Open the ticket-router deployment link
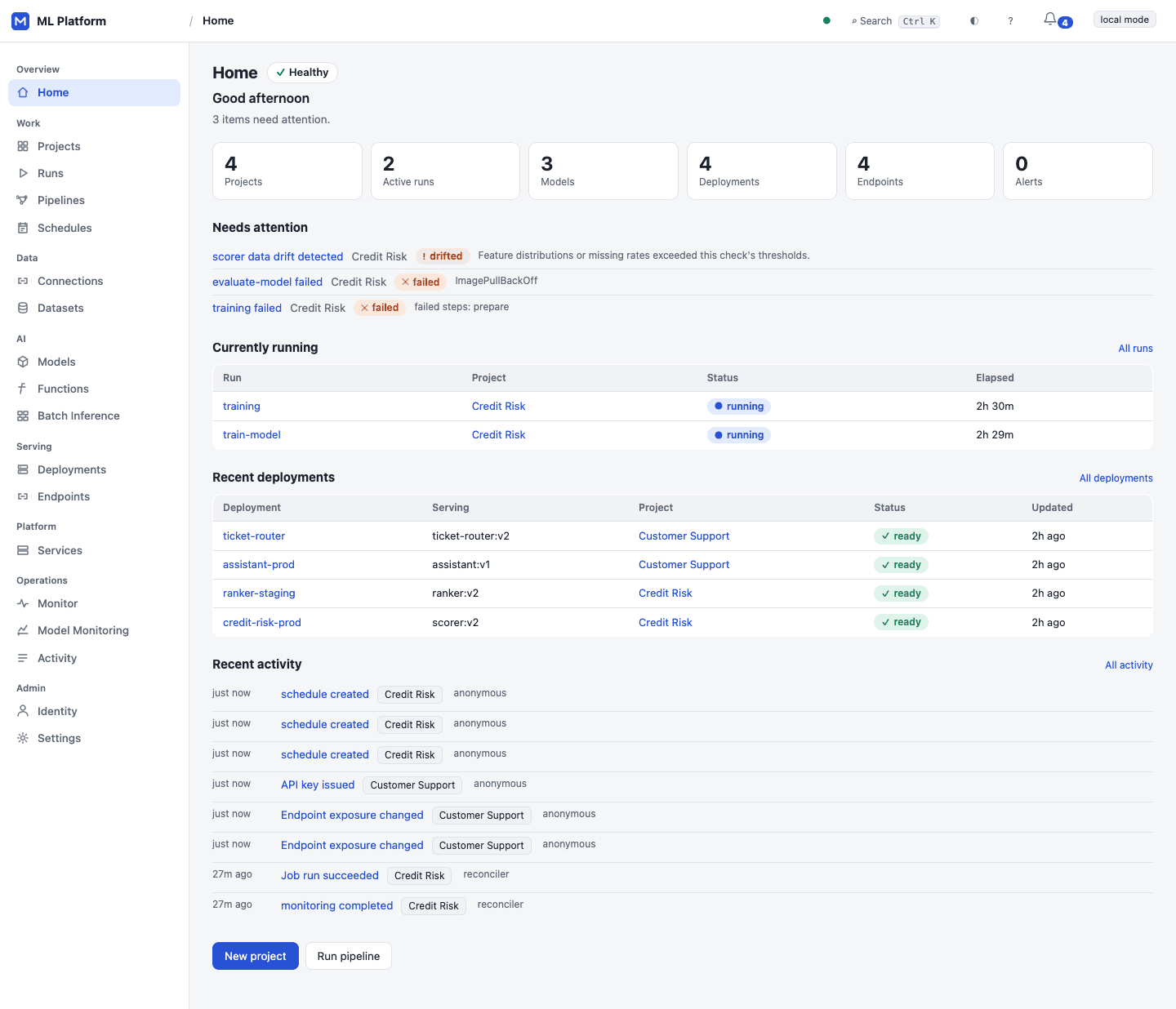This screenshot has width=1176, height=1009. pos(254,536)
